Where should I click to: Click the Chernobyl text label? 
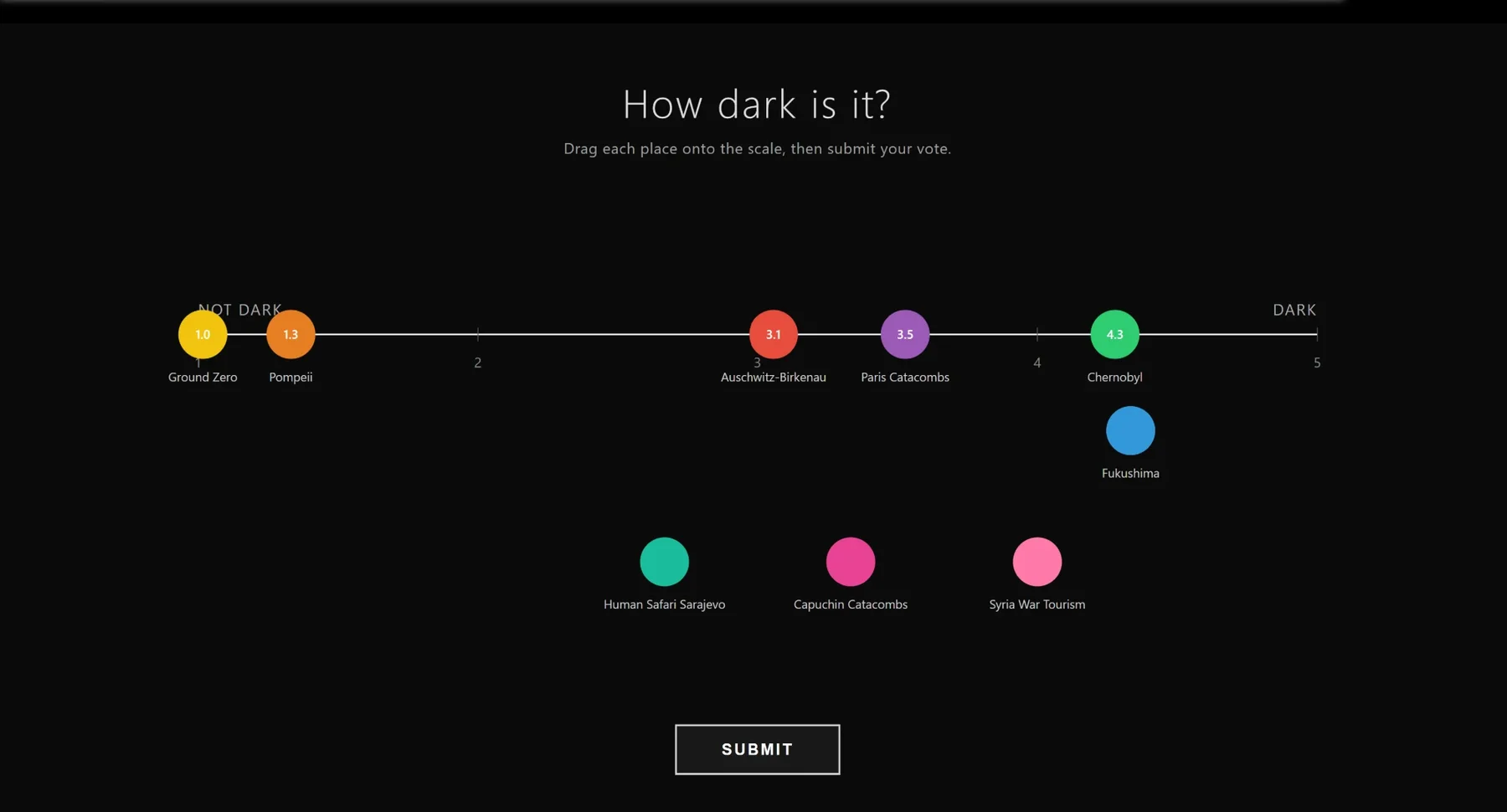[1114, 378]
